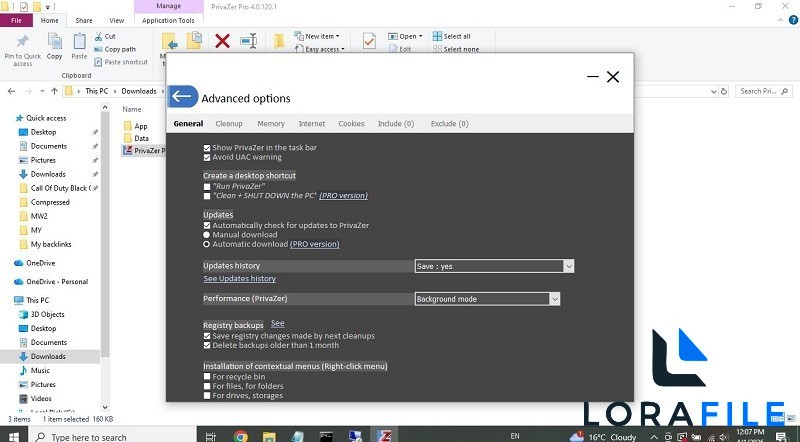
Task: Click Cut in the Clipboard group
Action: [105, 36]
